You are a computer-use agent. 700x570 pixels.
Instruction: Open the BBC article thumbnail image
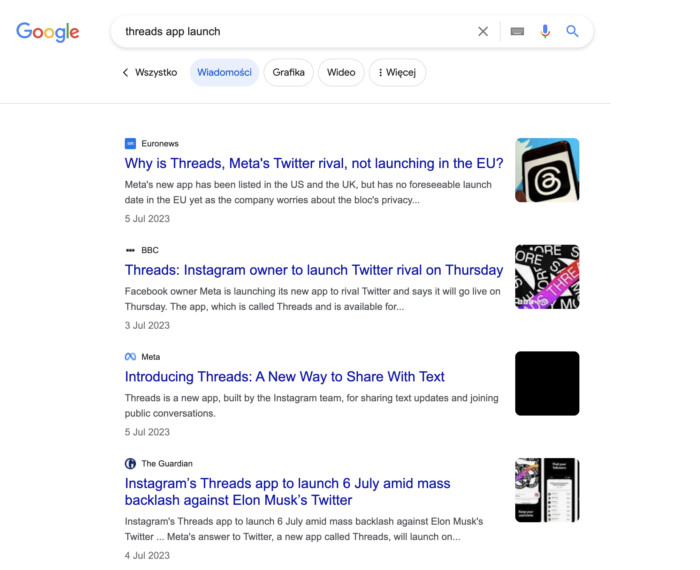[547, 277]
